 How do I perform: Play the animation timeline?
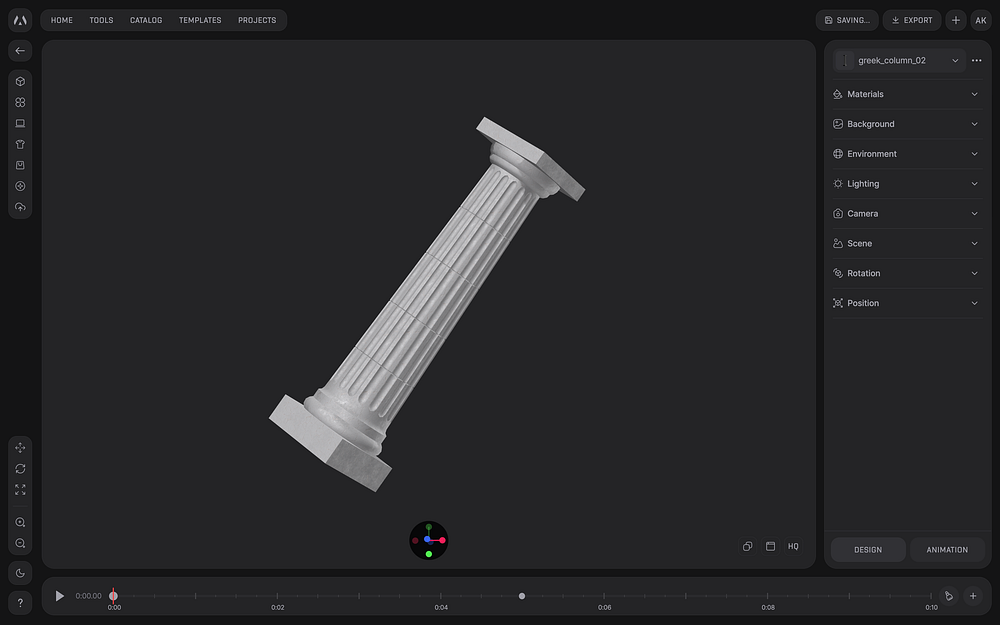(59, 596)
